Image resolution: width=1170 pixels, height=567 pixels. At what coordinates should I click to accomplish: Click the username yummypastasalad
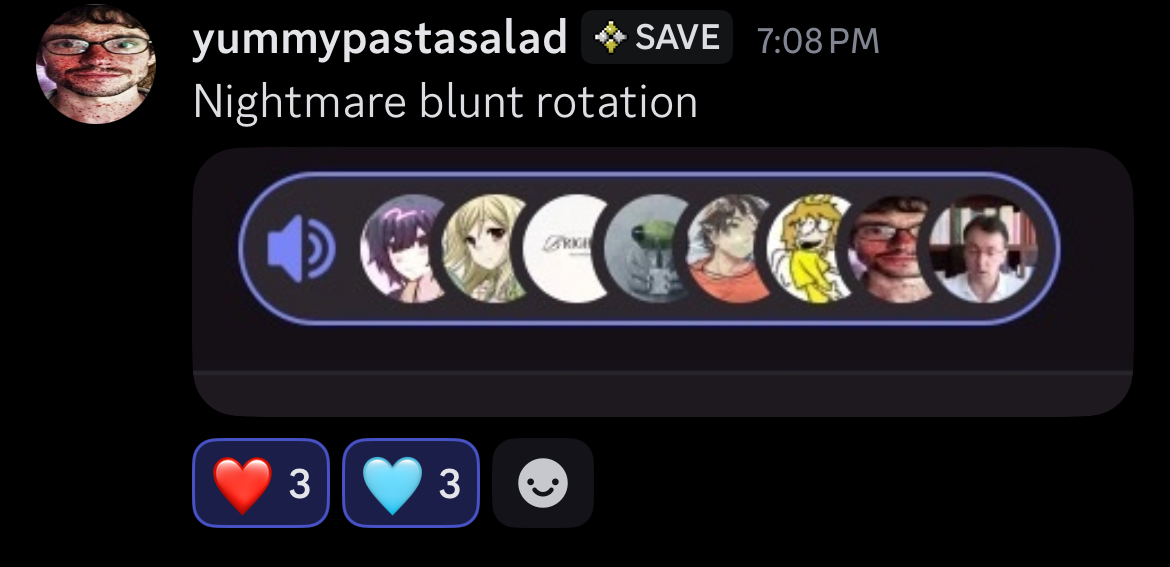pyautogui.click(x=380, y=38)
